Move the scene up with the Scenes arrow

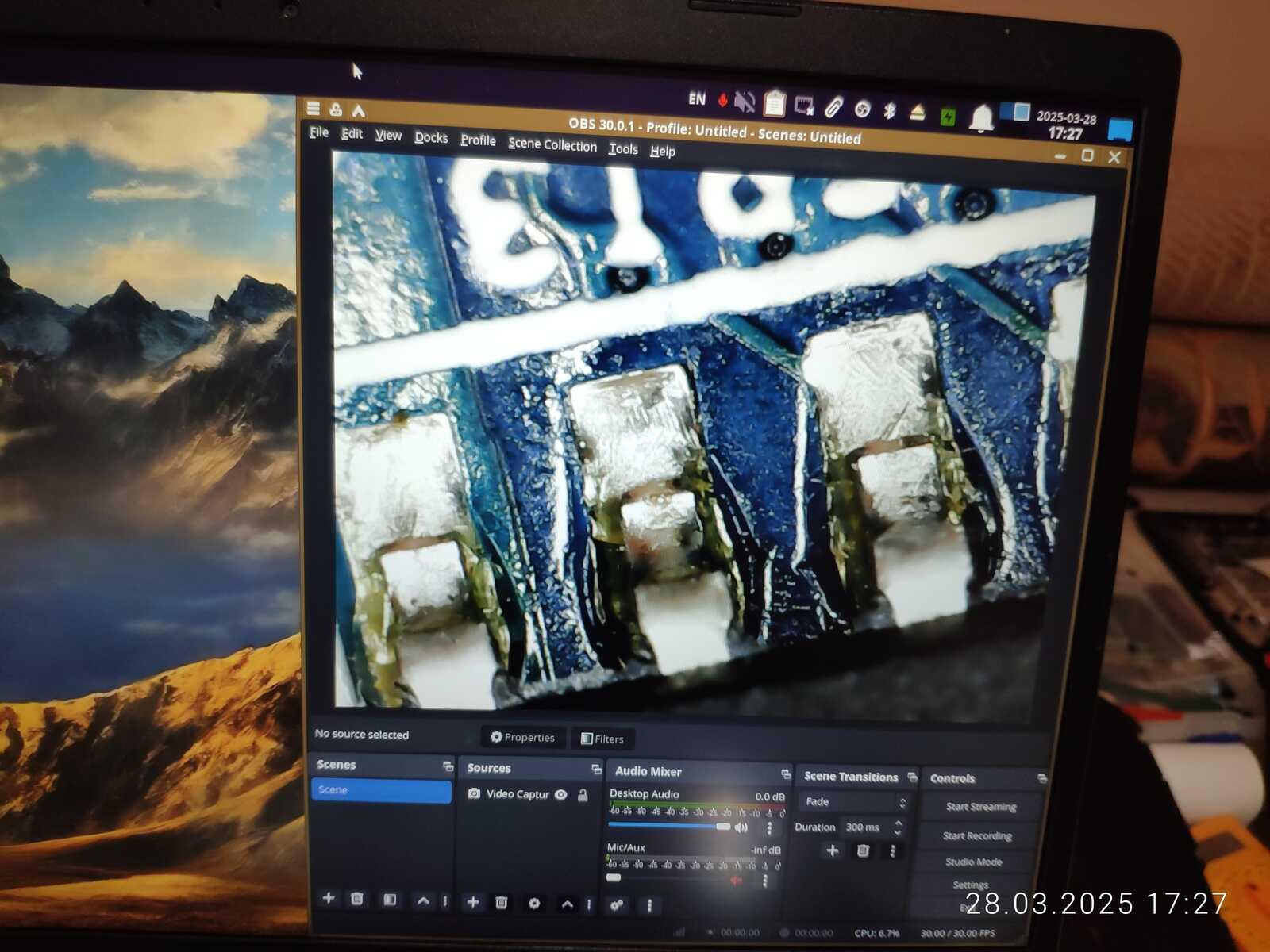pyautogui.click(x=423, y=900)
